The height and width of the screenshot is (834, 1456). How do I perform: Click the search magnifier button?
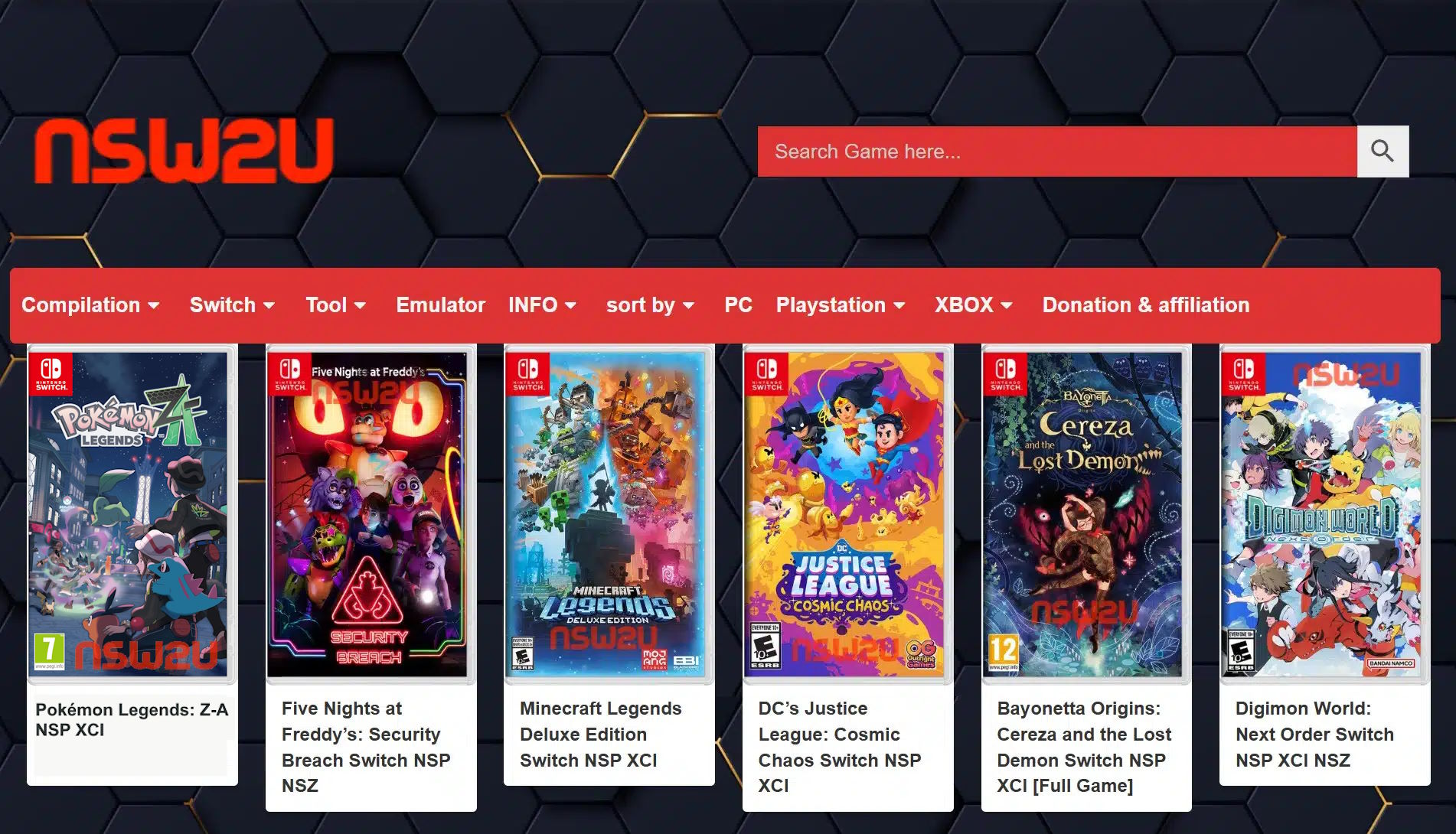tap(1383, 151)
